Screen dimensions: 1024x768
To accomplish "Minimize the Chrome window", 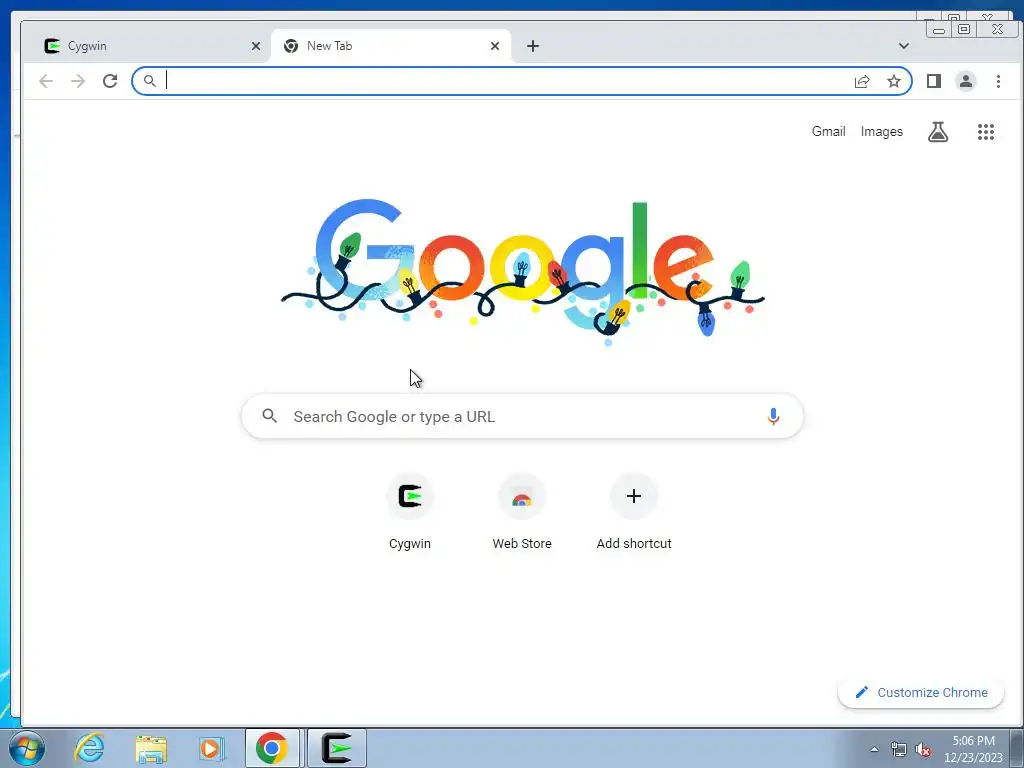I will 939,29.
